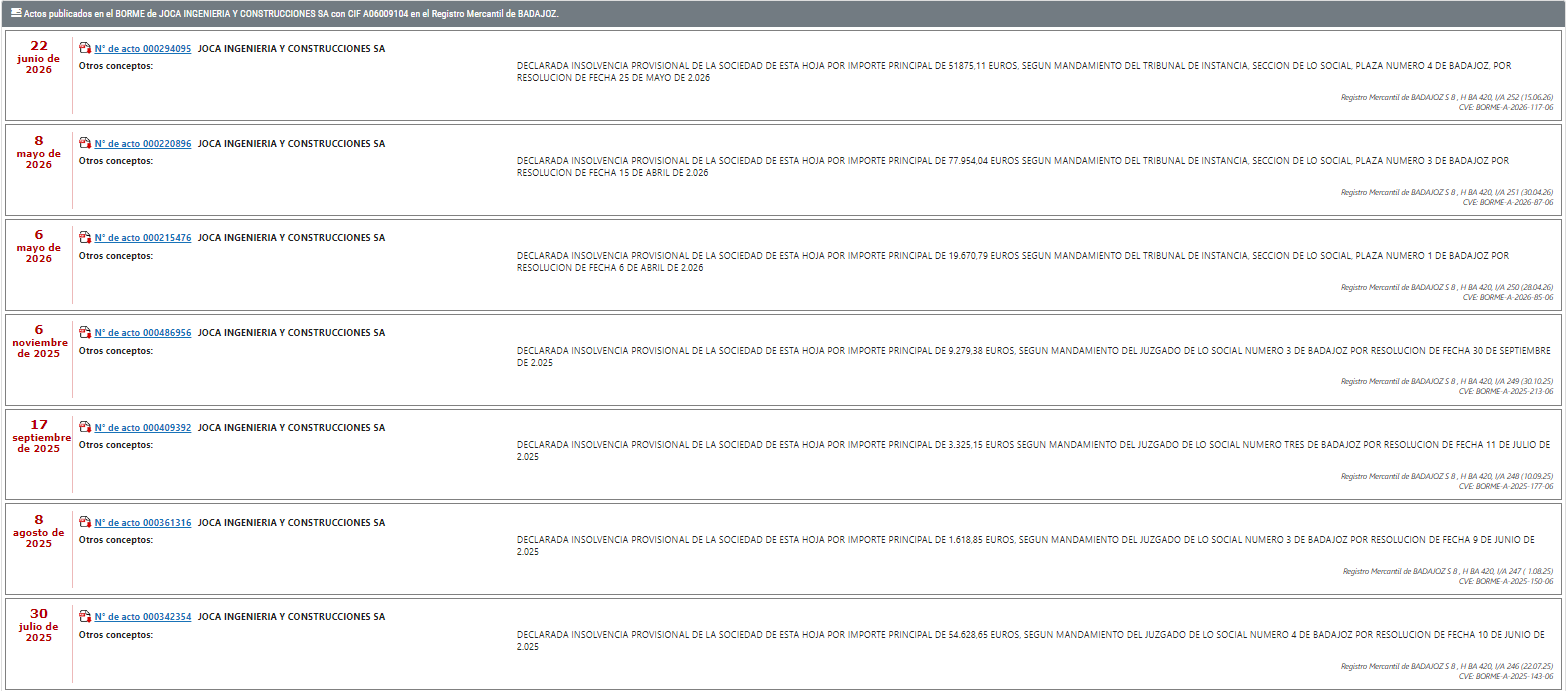Click CVE: BORME-A-2026-117-06 reference

(1507, 107)
